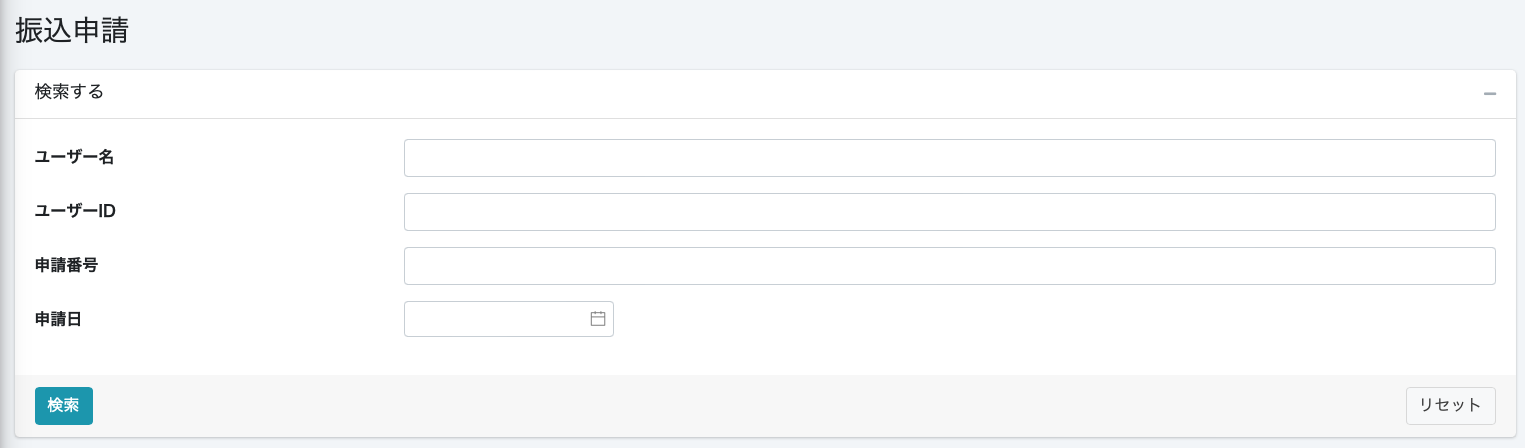Click the 申請日 date field

(x=495, y=319)
